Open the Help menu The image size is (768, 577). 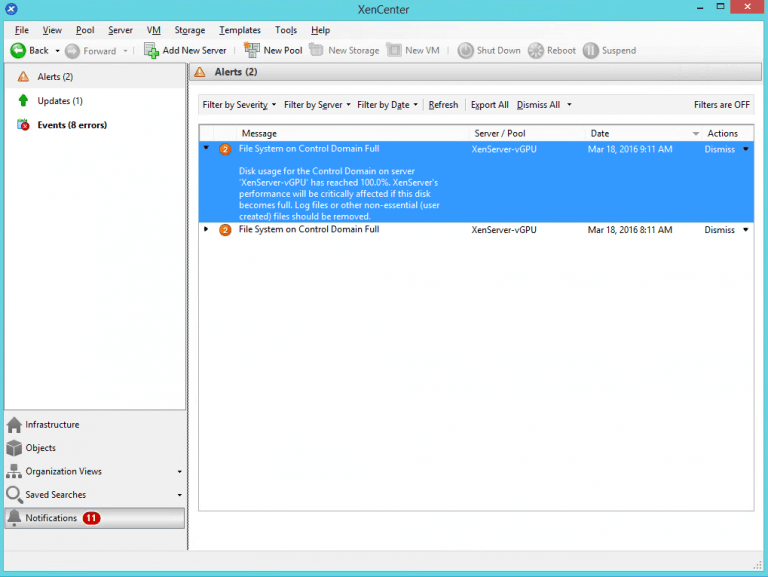click(320, 30)
